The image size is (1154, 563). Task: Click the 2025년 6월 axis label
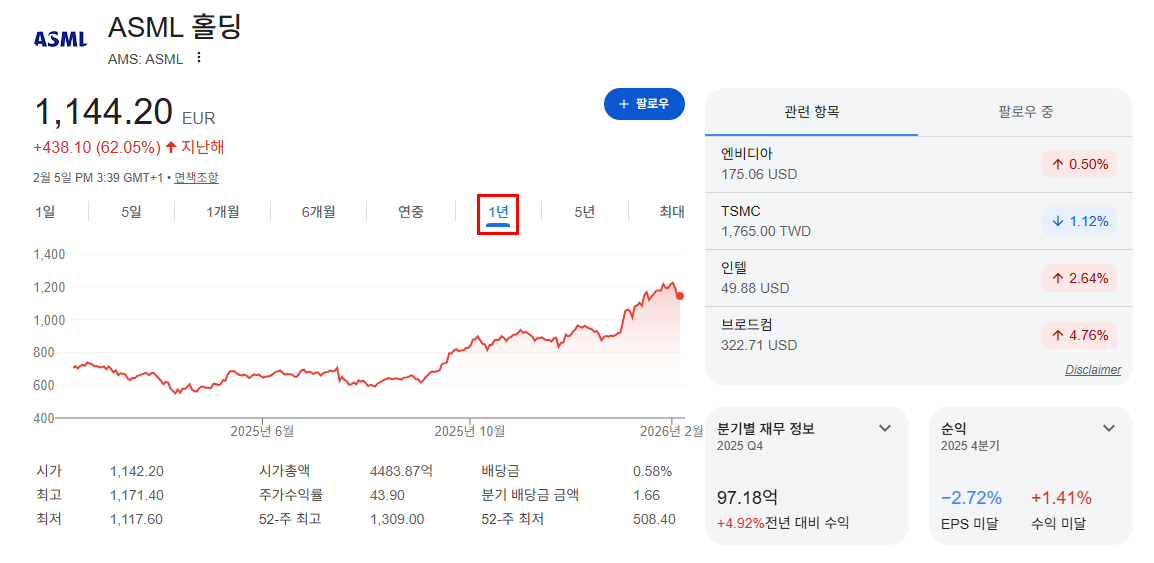click(x=262, y=431)
